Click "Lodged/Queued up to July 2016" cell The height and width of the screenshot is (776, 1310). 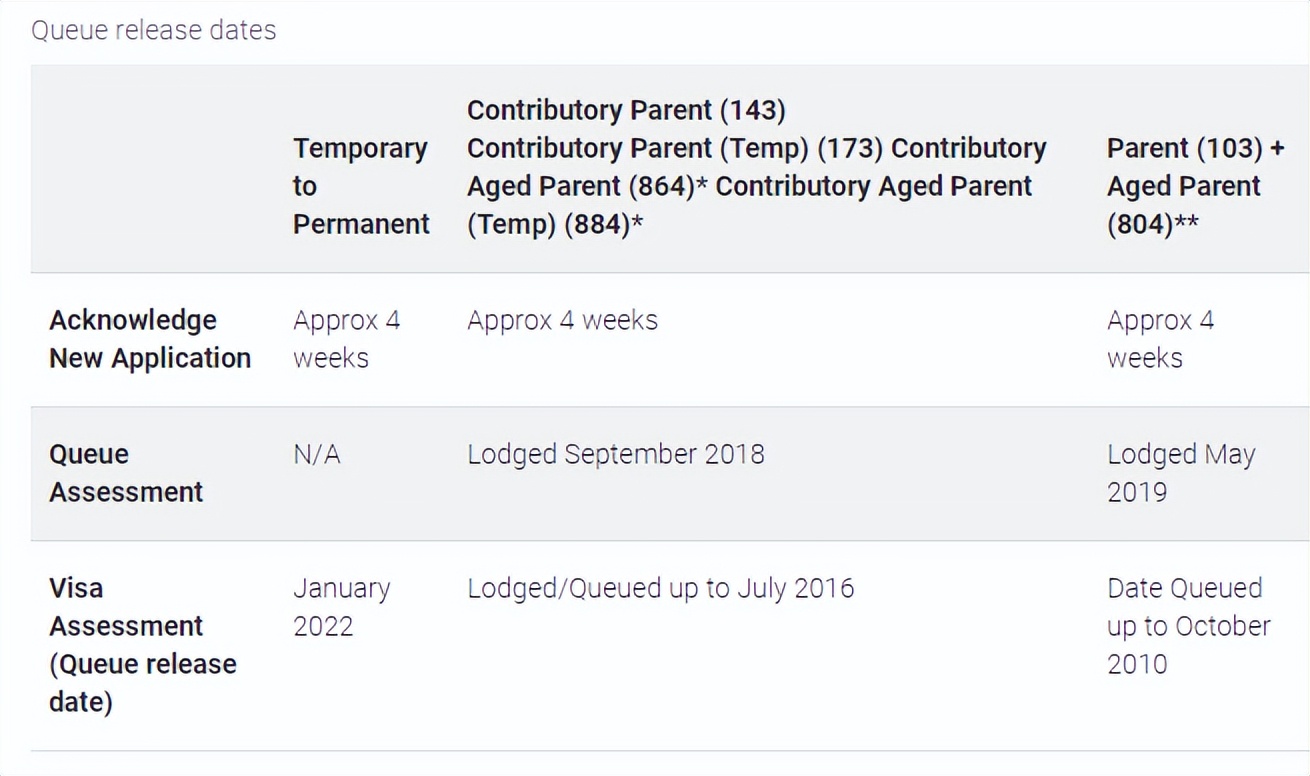(x=660, y=588)
